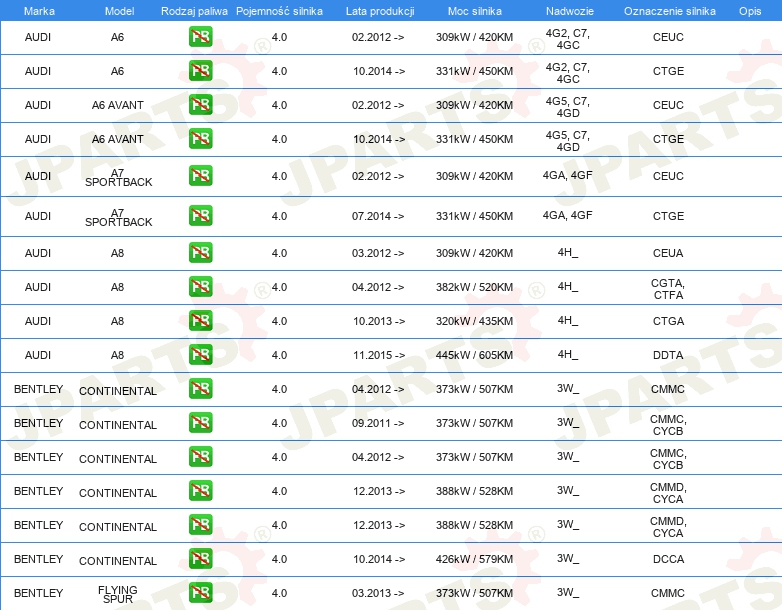Select engine size 4.0 in A8 CEUA row
This screenshot has width=782, height=610.
click(x=279, y=253)
